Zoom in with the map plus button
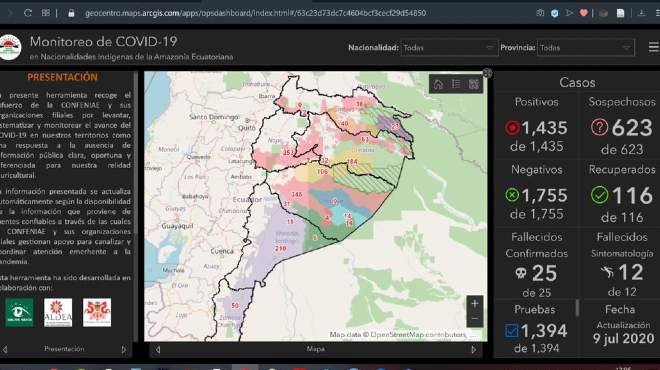 [x=475, y=303]
